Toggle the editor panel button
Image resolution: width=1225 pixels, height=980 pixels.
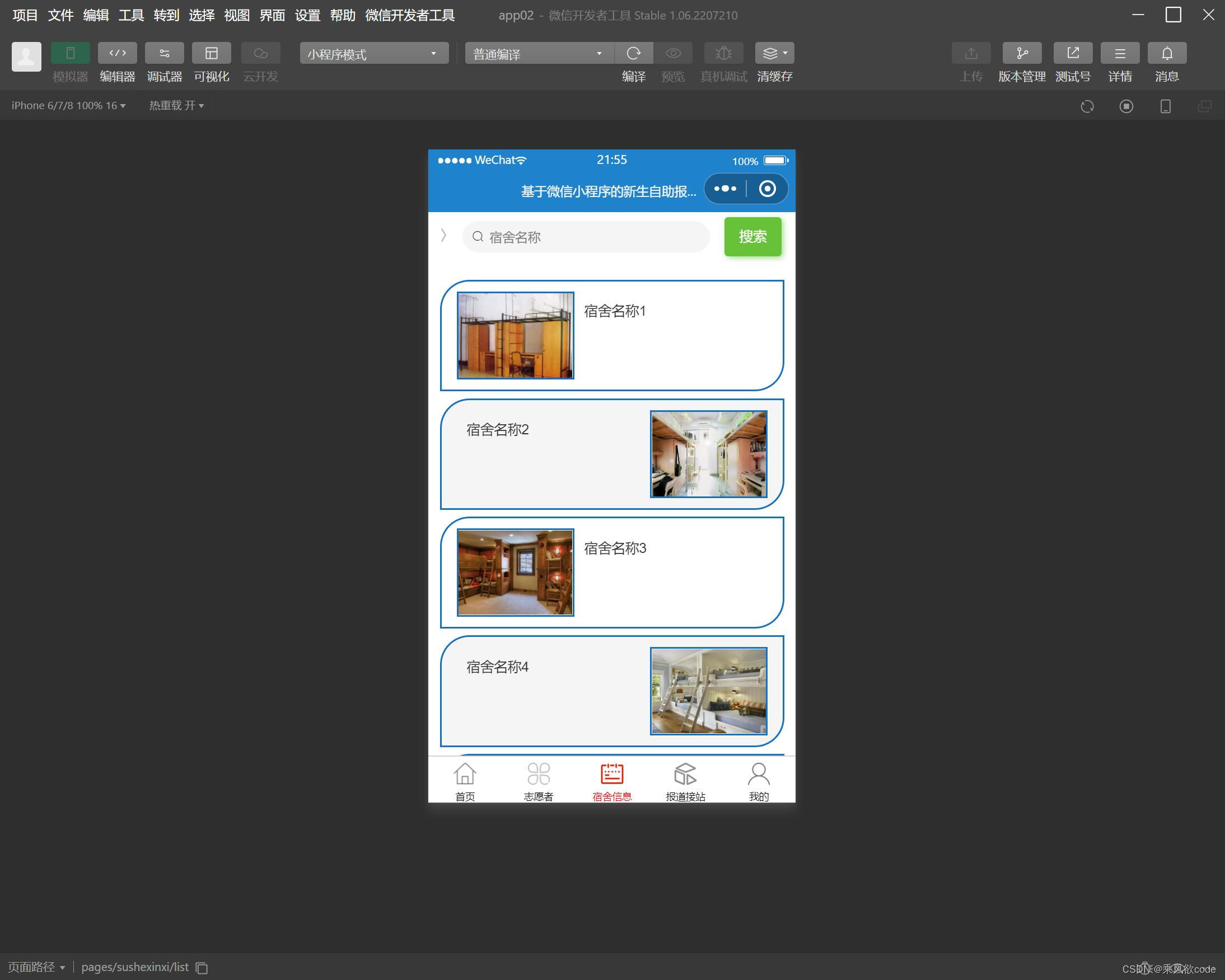(x=117, y=53)
